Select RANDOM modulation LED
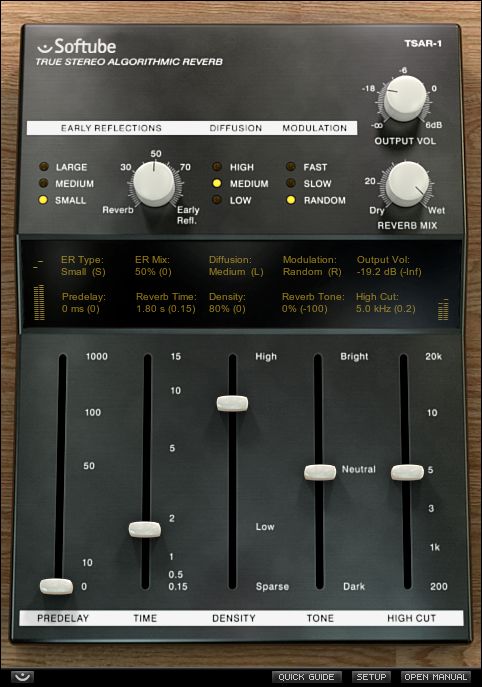 [x=291, y=200]
